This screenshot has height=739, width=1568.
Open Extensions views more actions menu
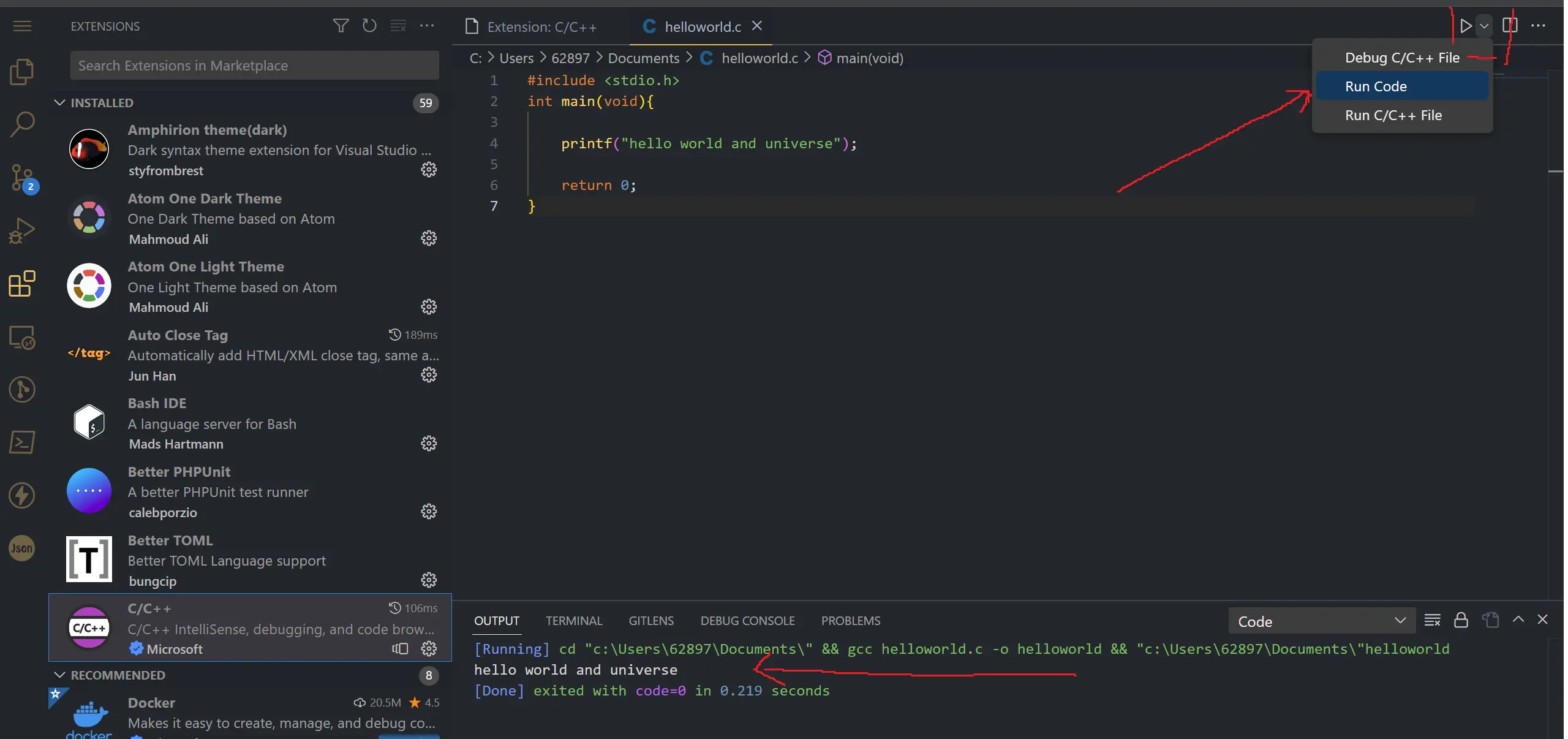point(427,26)
